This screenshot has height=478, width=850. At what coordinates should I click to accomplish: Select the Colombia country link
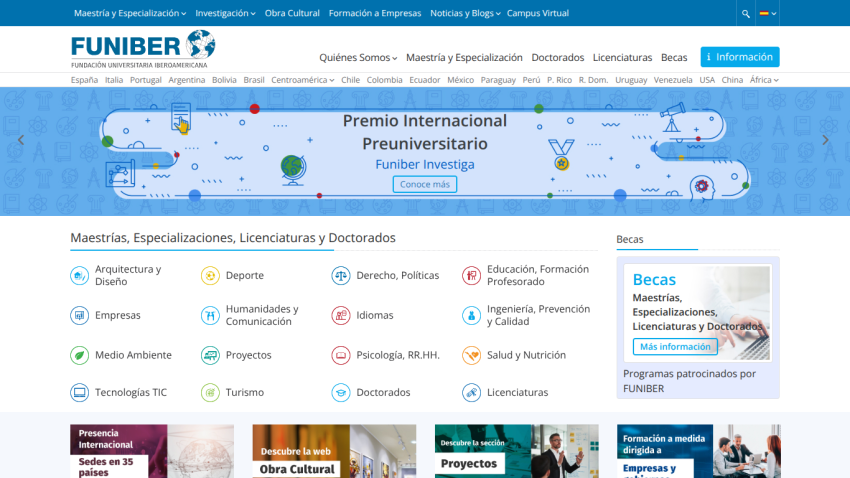tap(384, 80)
